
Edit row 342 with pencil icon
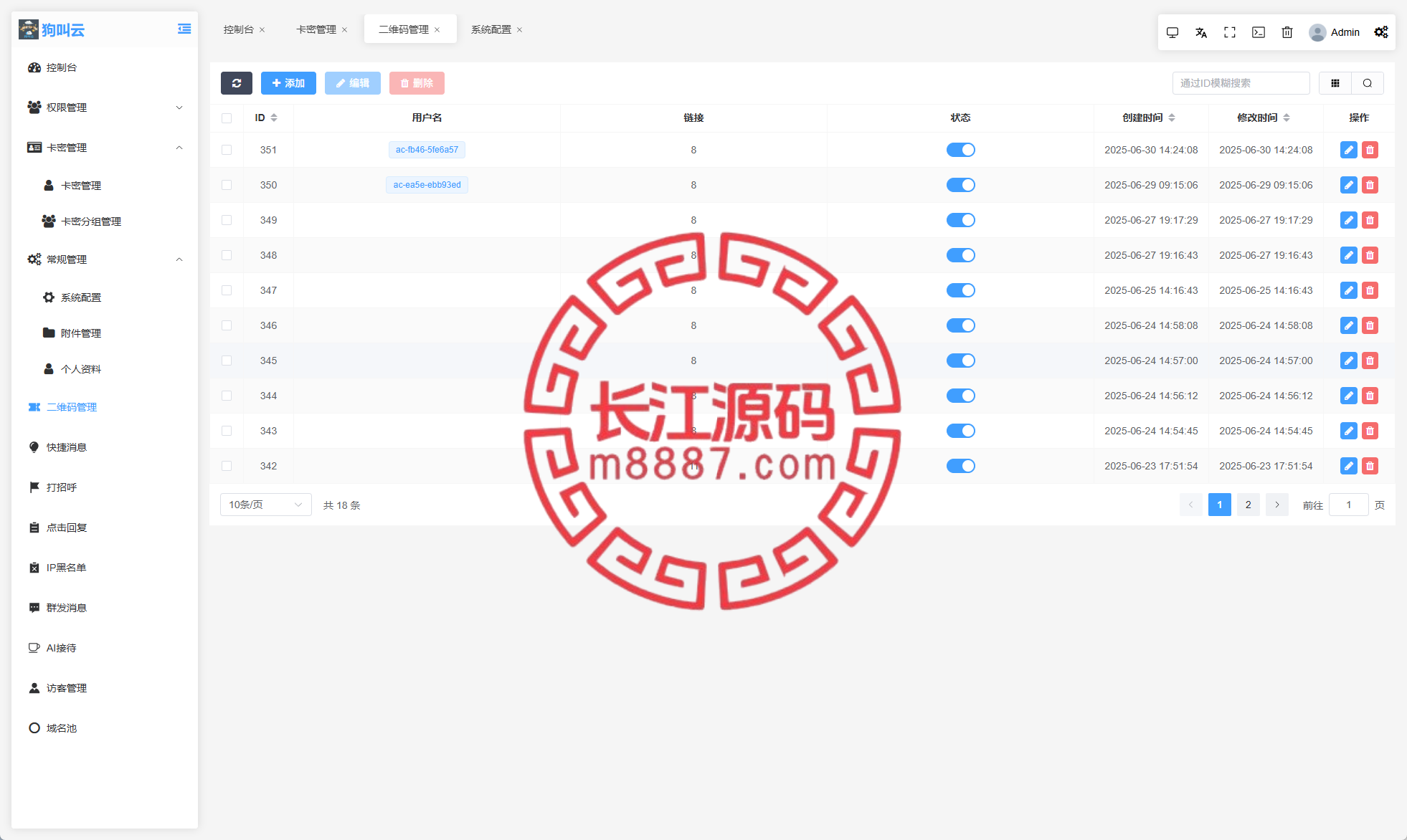[1349, 466]
